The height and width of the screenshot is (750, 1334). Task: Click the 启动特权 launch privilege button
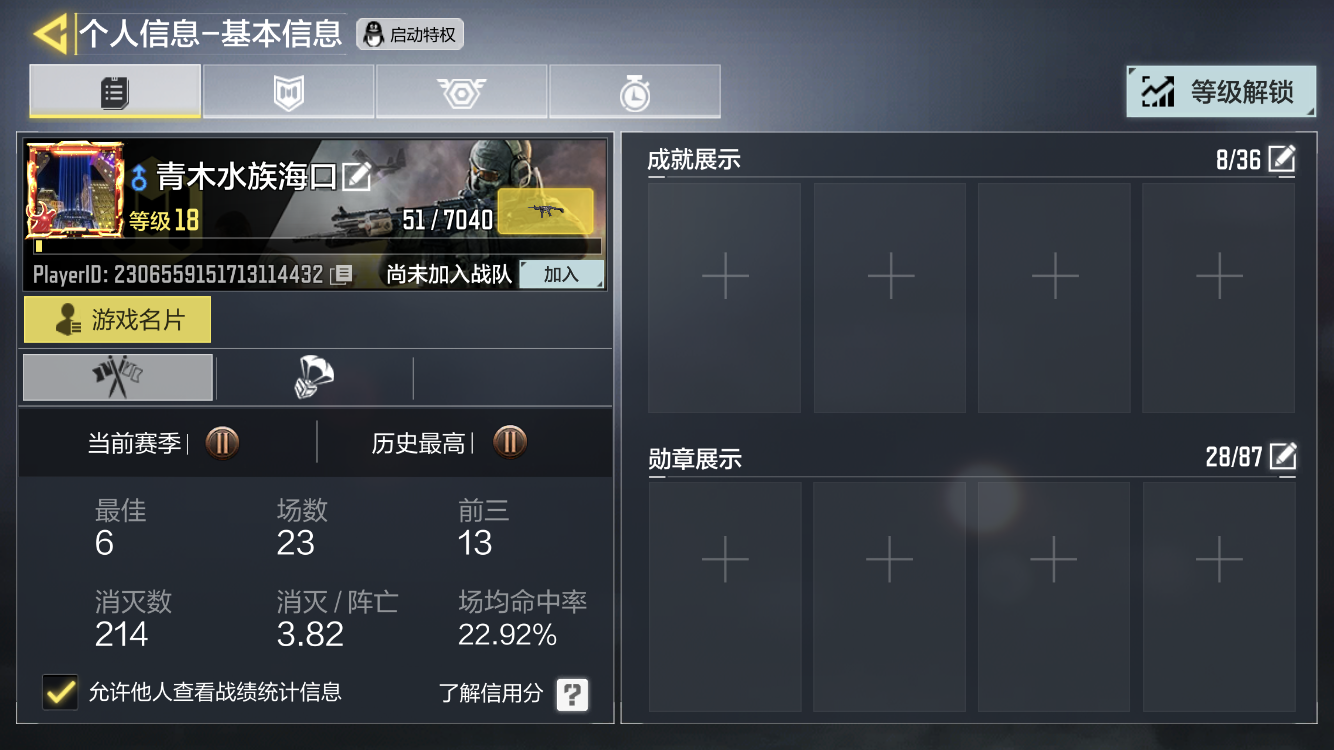(x=410, y=35)
